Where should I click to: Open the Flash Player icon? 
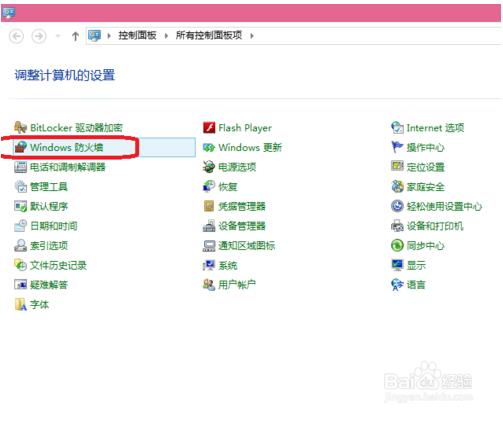[209, 127]
